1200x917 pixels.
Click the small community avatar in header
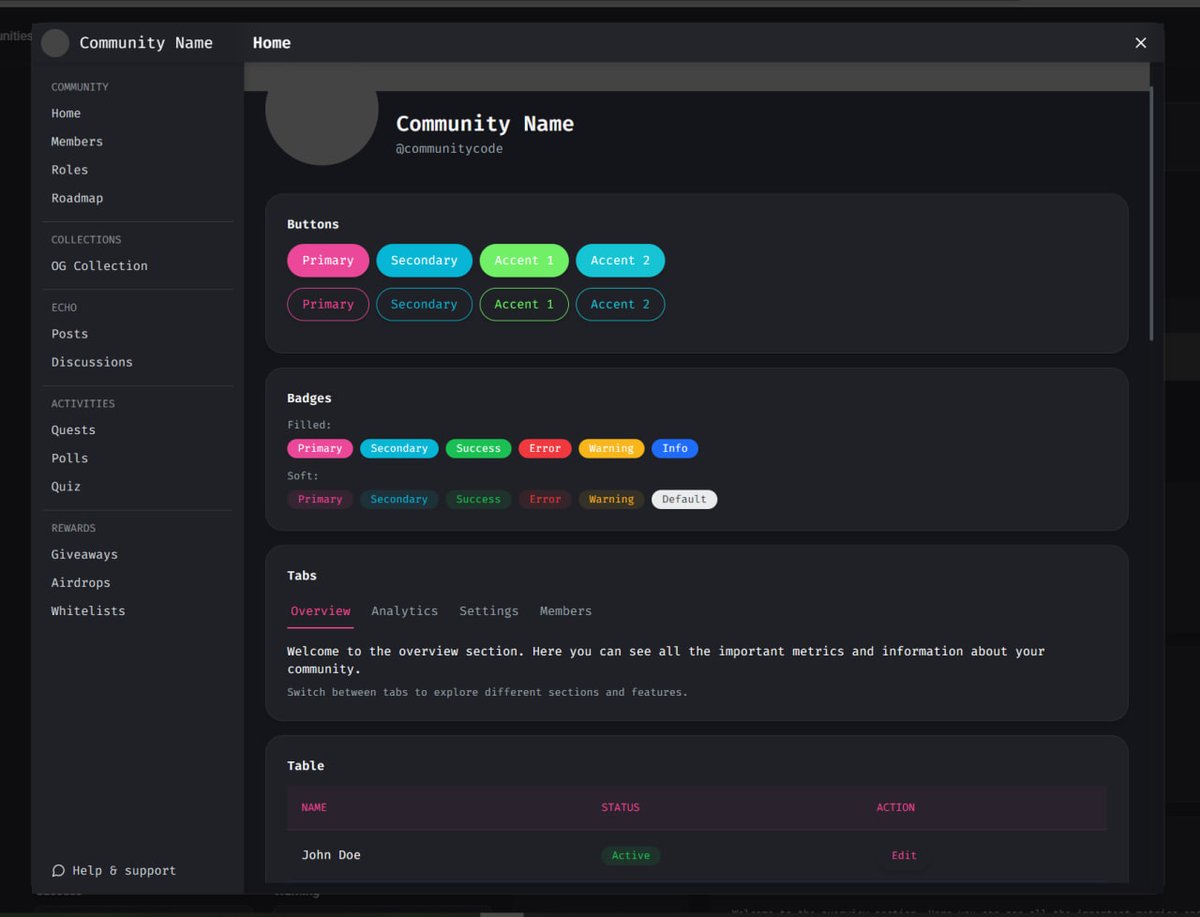55,43
